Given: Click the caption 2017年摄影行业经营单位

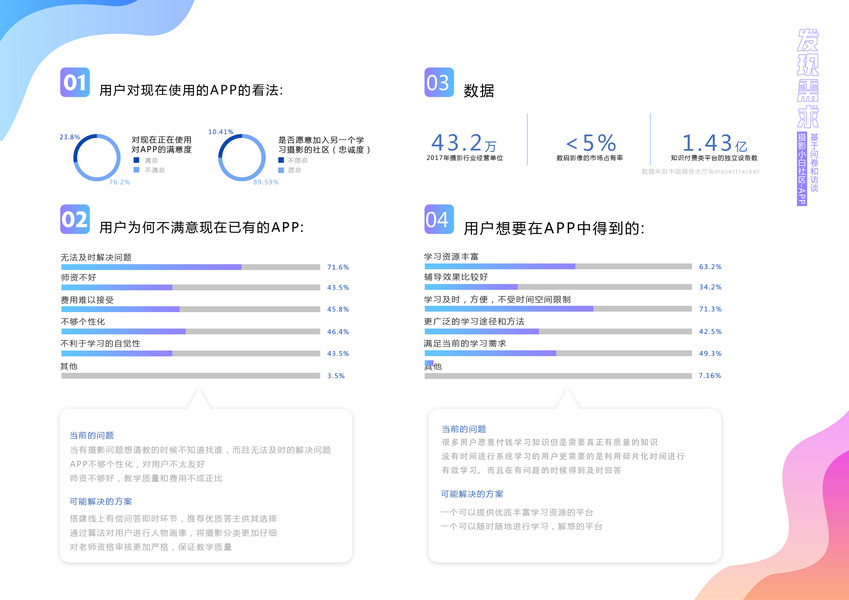Looking at the screenshot, I should click(x=465, y=158).
